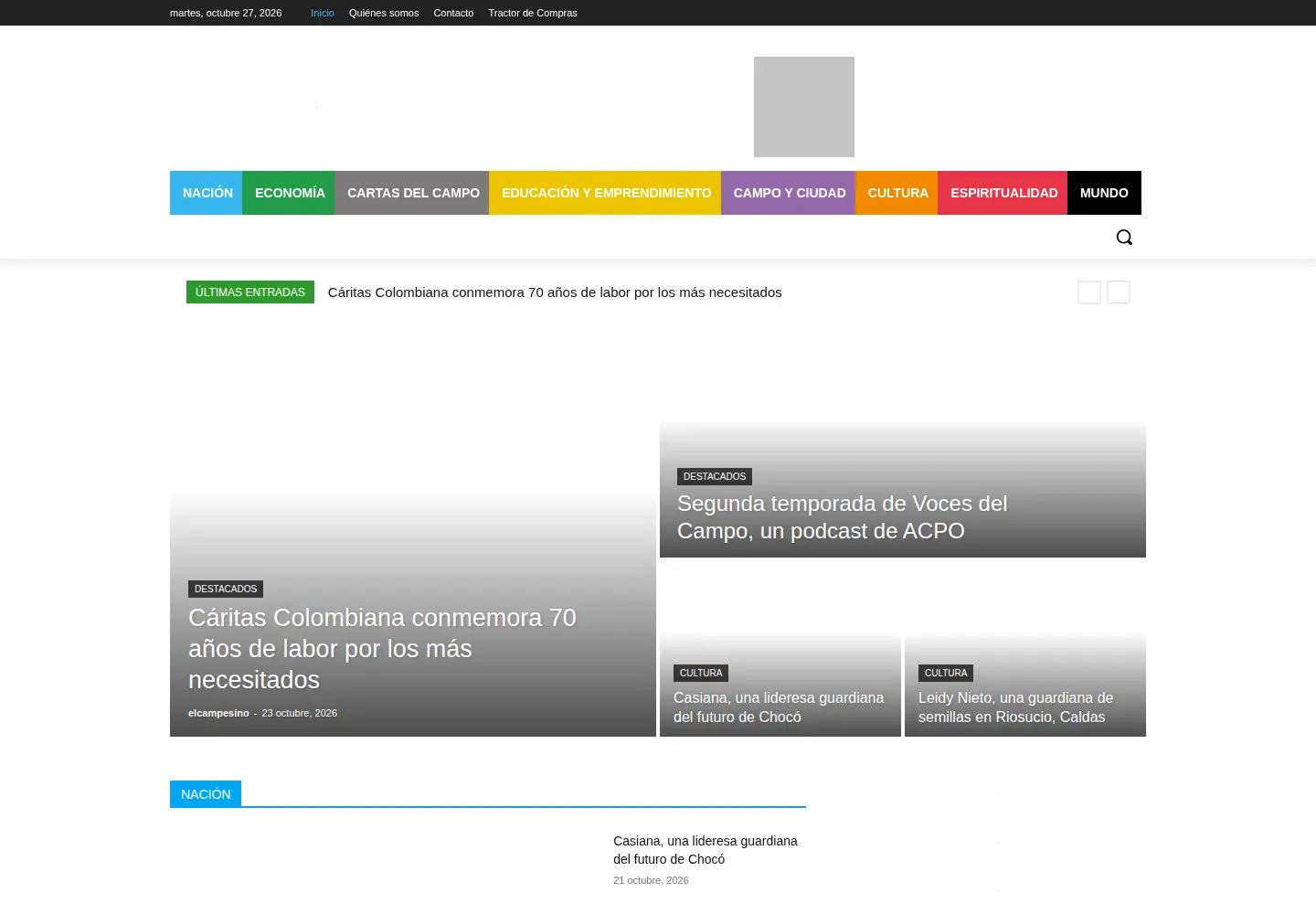Open author elcampesino profile link
The image size is (1316, 914).
point(218,713)
